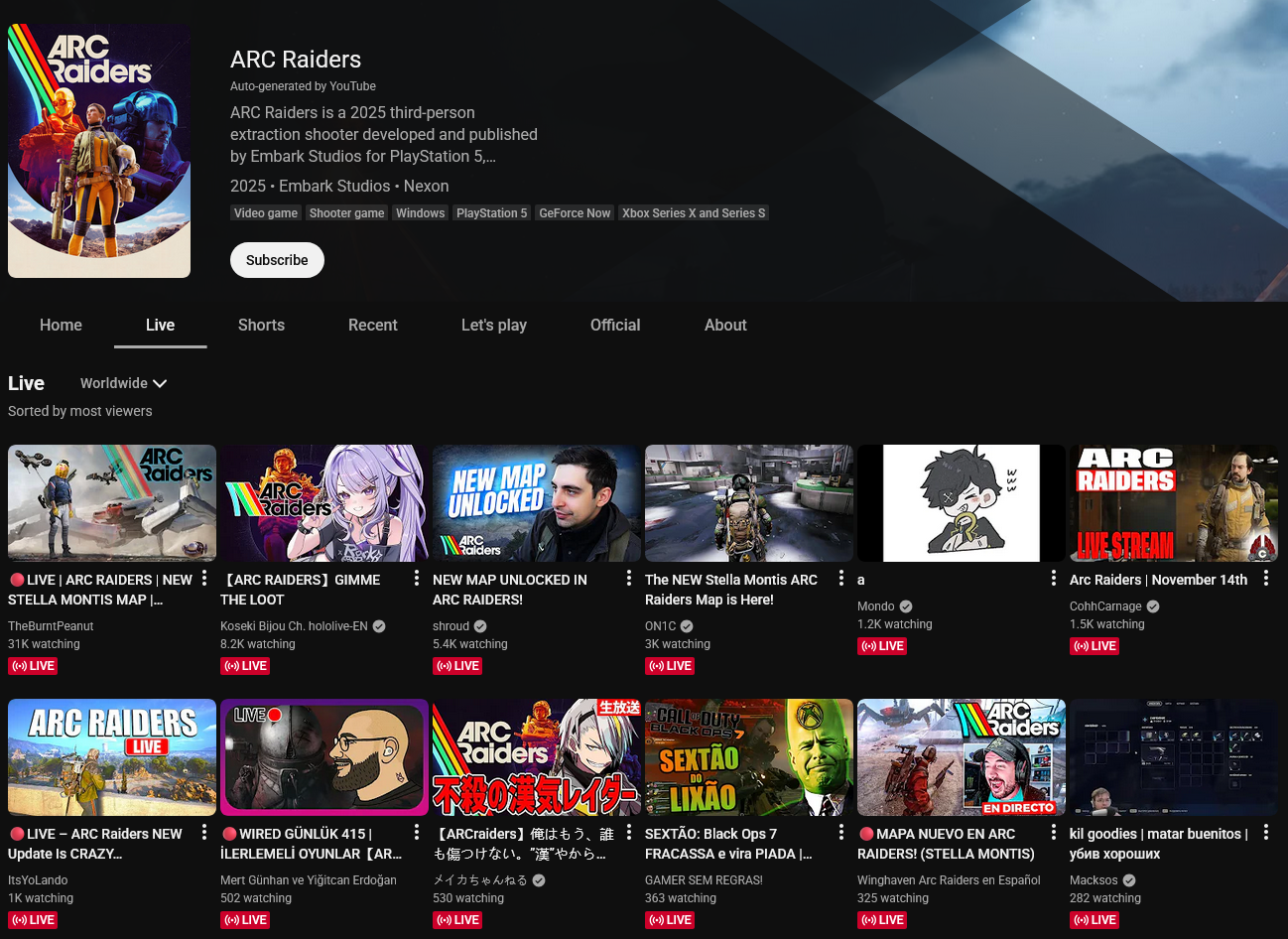This screenshot has height=939, width=1288.
Task: Open more options for ARCraiders Japanese stream
Action: tap(629, 832)
